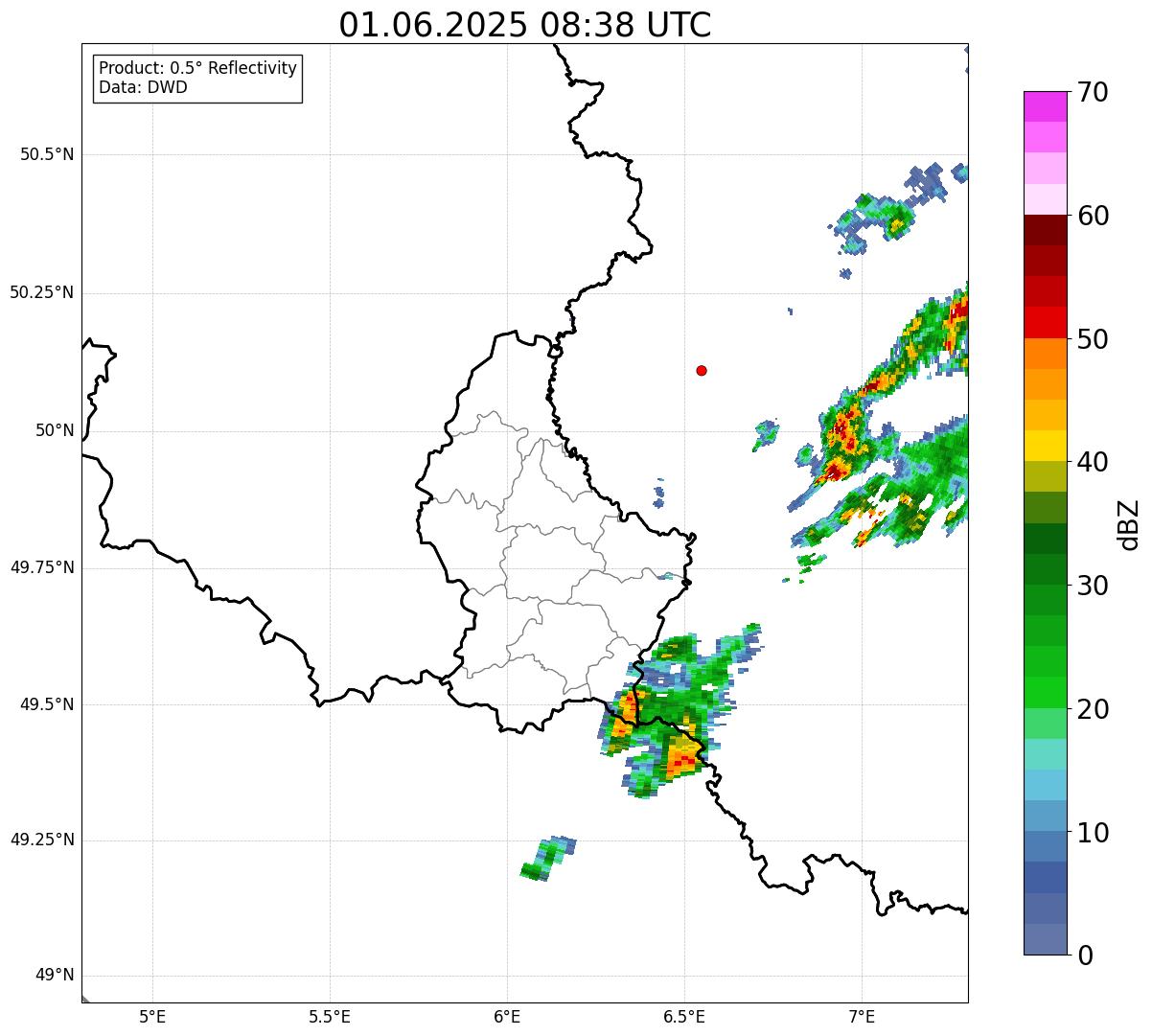
Task: Click the 6°E longitude label
Action: pyautogui.click(x=507, y=1017)
